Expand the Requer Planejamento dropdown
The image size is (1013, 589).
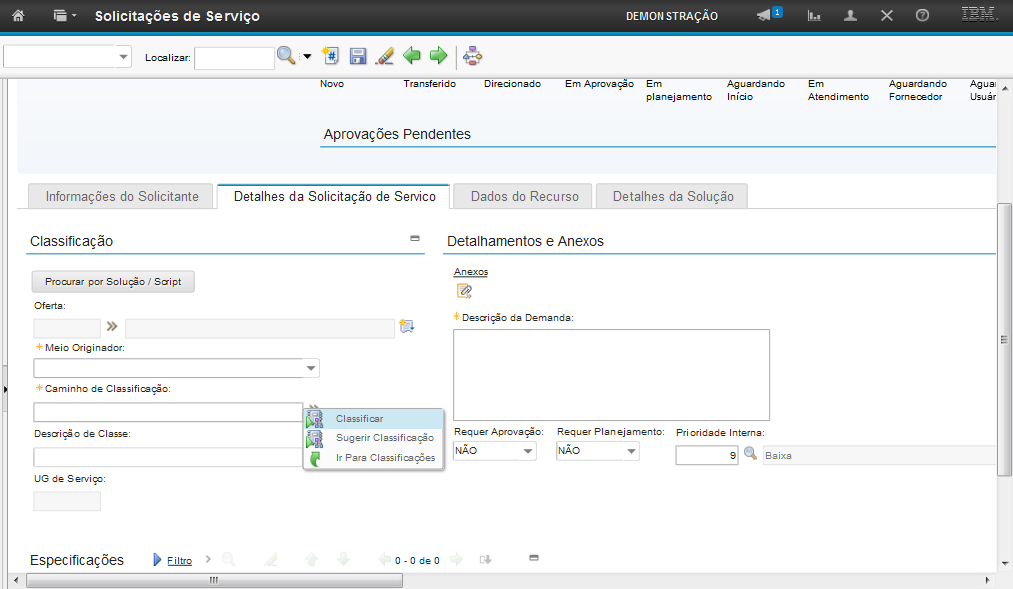[x=631, y=452]
